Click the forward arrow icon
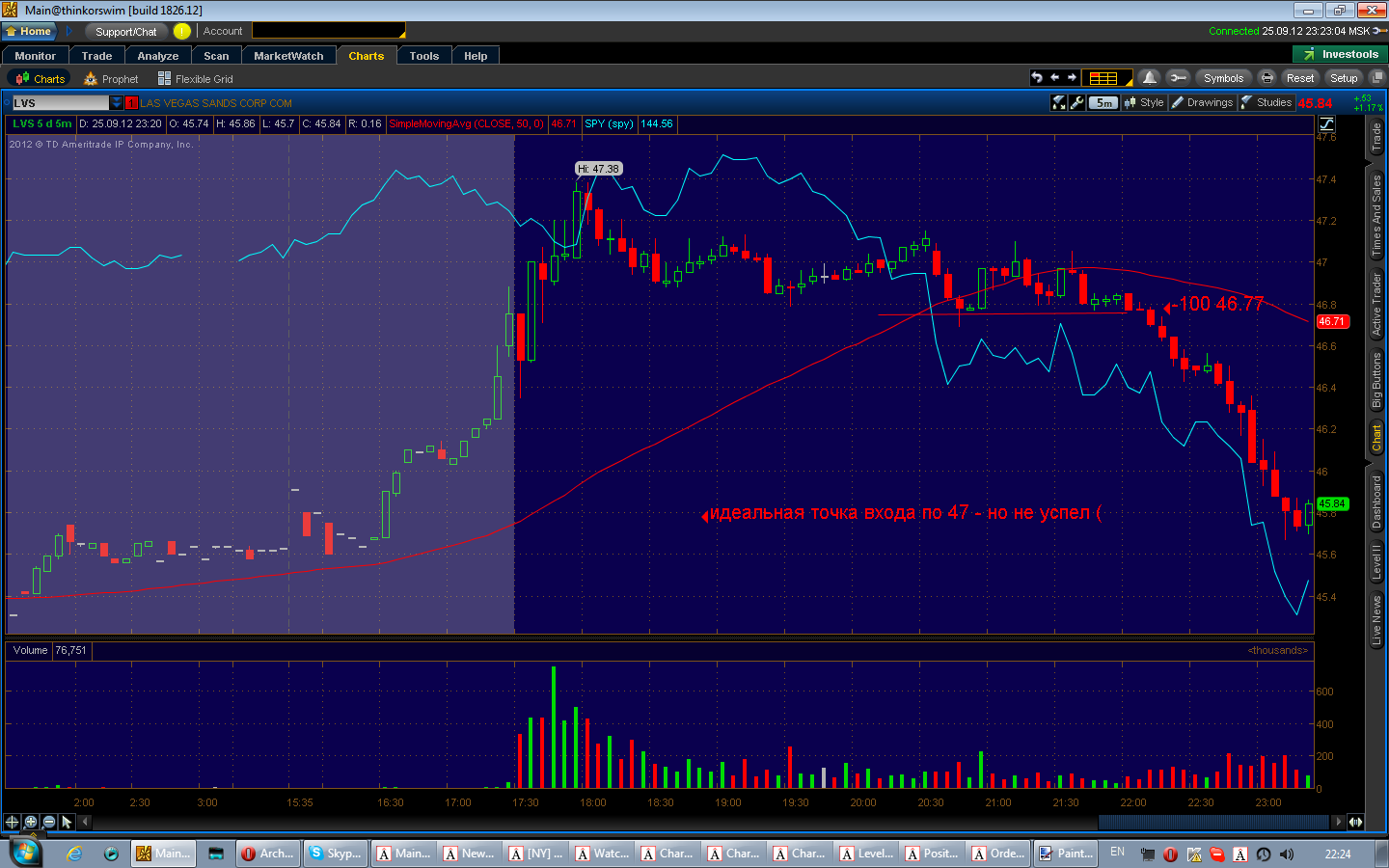The image size is (1389, 868). pos(1071,77)
